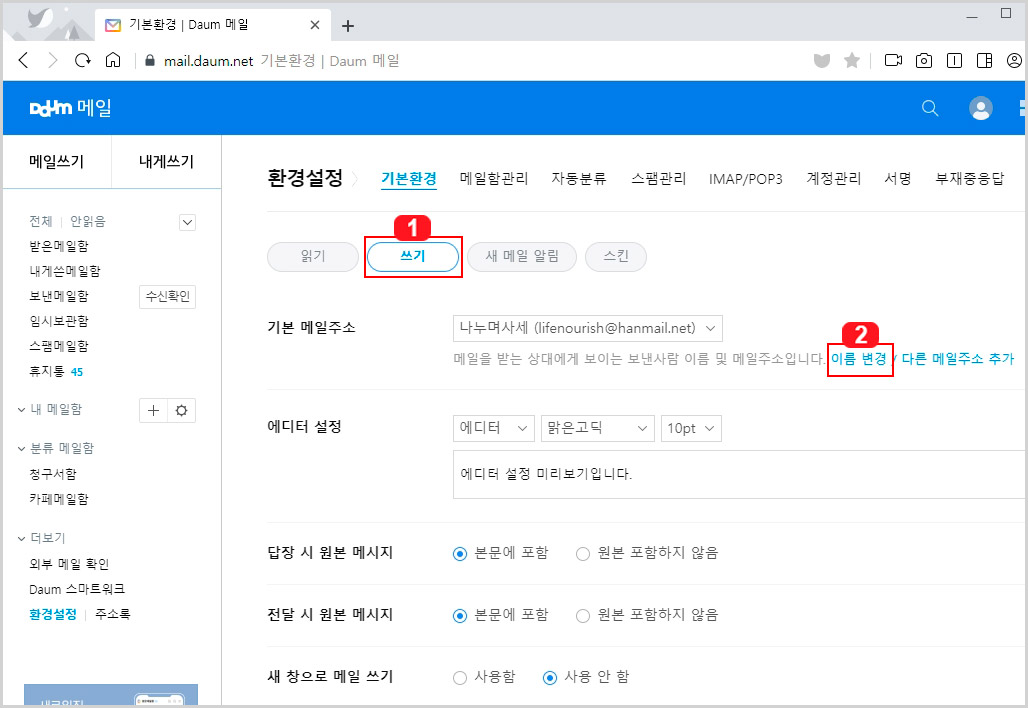Switch to 메일함관리 tab

click(x=494, y=178)
